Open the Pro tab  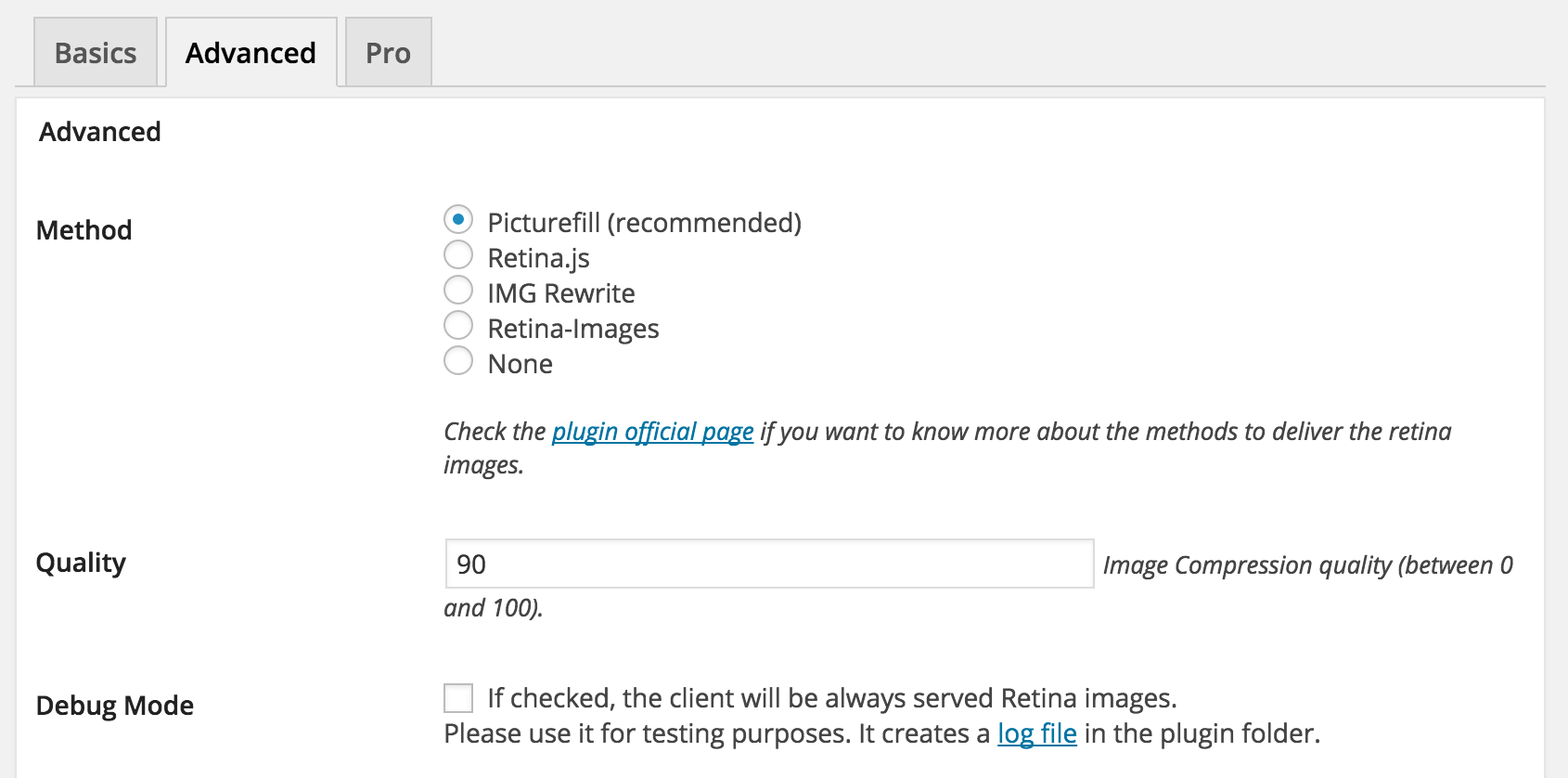(388, 53)
